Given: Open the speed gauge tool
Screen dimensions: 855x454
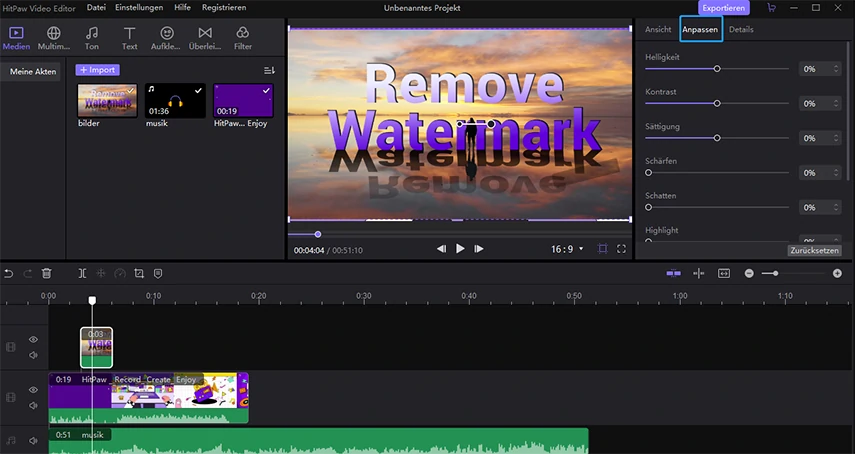Looking at the screenshot, I should [120, 274].
